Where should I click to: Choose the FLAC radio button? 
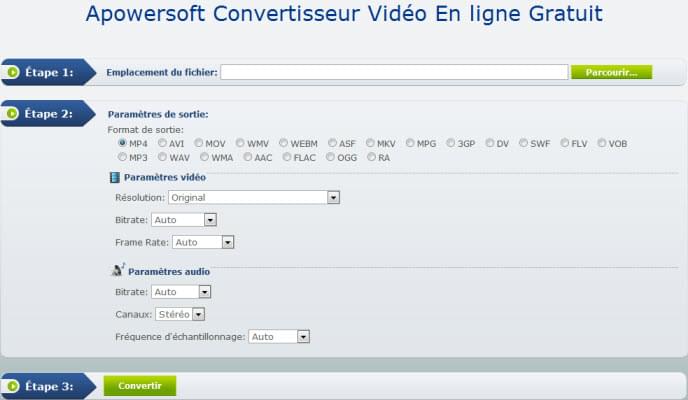pos(287,157)
